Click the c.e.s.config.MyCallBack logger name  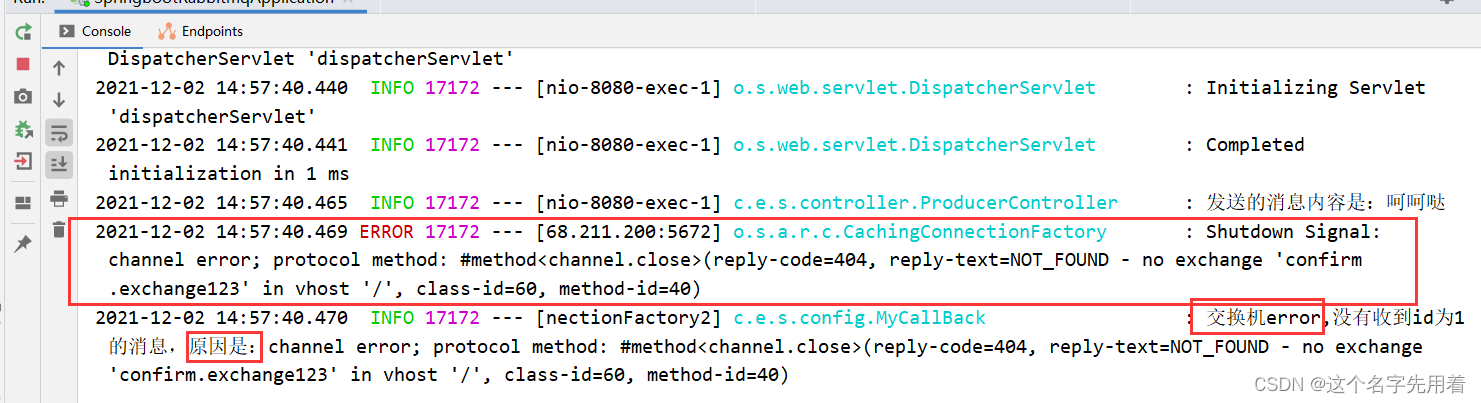point(859,318)
